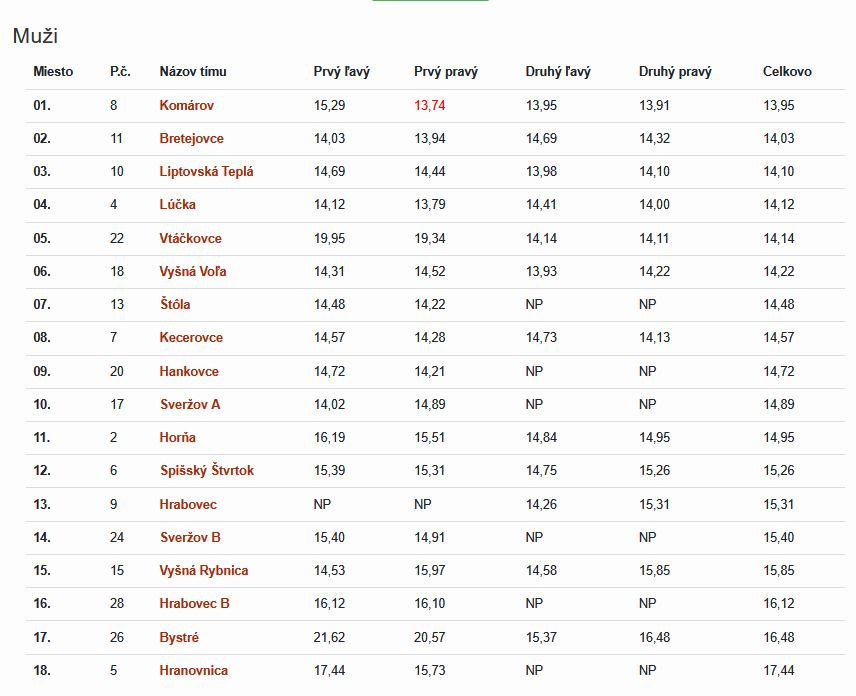Click the Hrabovec team name in row 13
Screen dimensions: 856x696
(188, 504)
